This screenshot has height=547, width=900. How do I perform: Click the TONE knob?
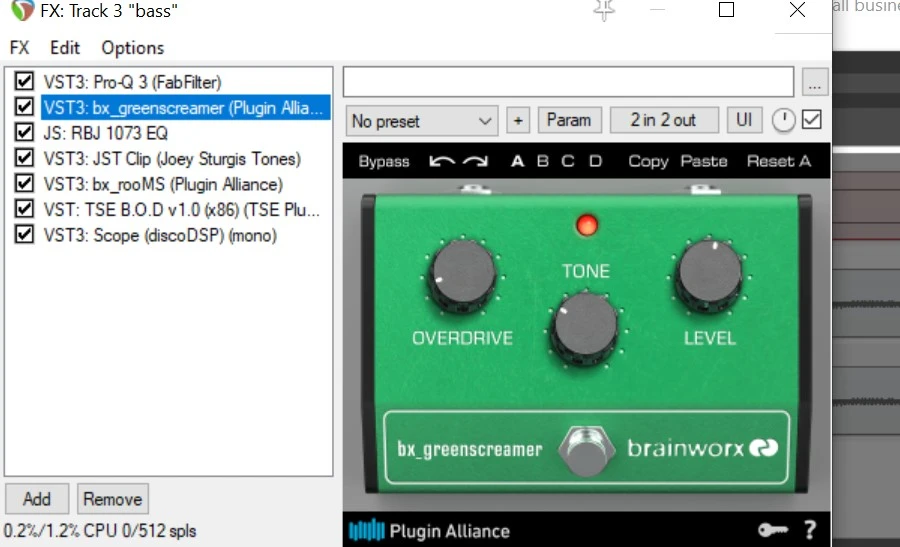click(585, 327)
